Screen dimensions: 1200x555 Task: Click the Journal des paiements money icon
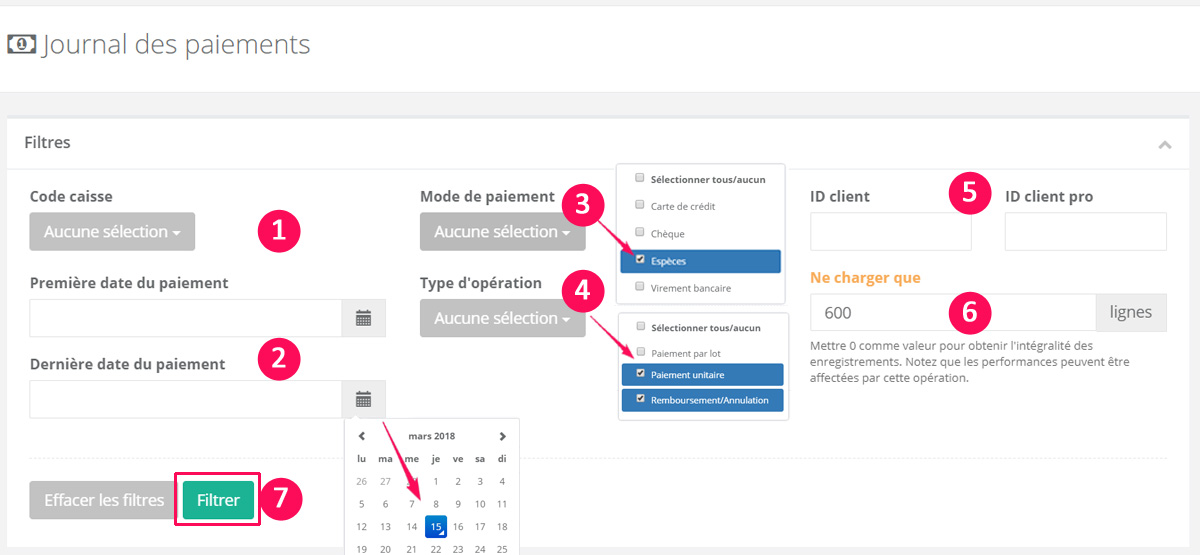coord(21,45)
